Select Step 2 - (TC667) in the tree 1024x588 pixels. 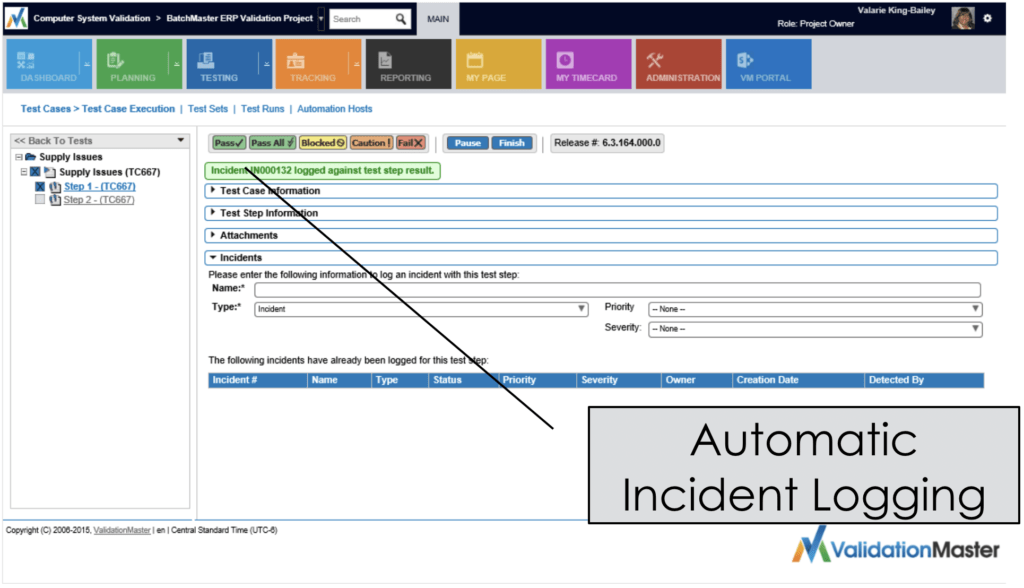coord(99,199)
